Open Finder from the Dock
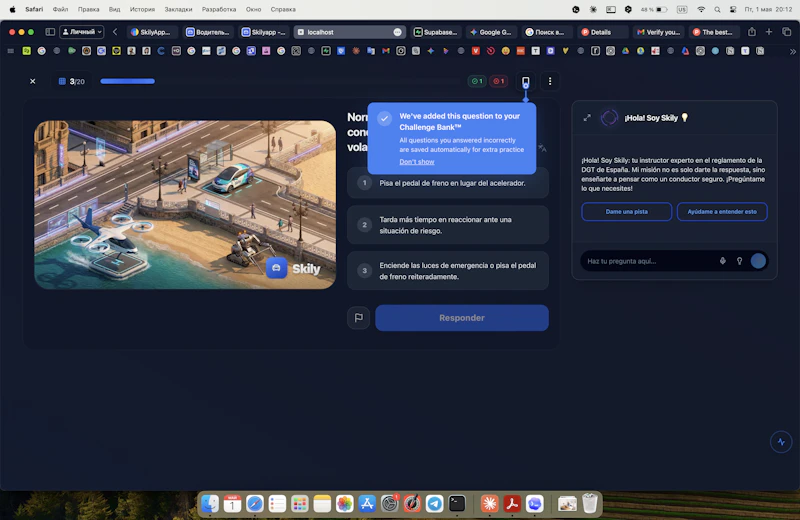This screenshot has width=800, height=520. pyautogui.click(x=210, y=504)
